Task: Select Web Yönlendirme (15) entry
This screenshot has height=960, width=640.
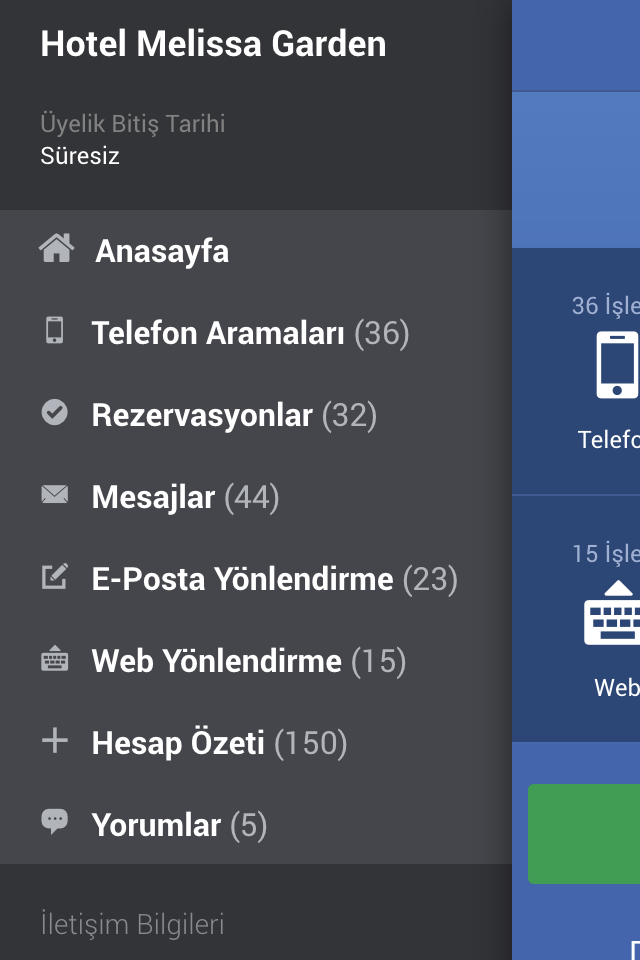Action: click(255, 661)
